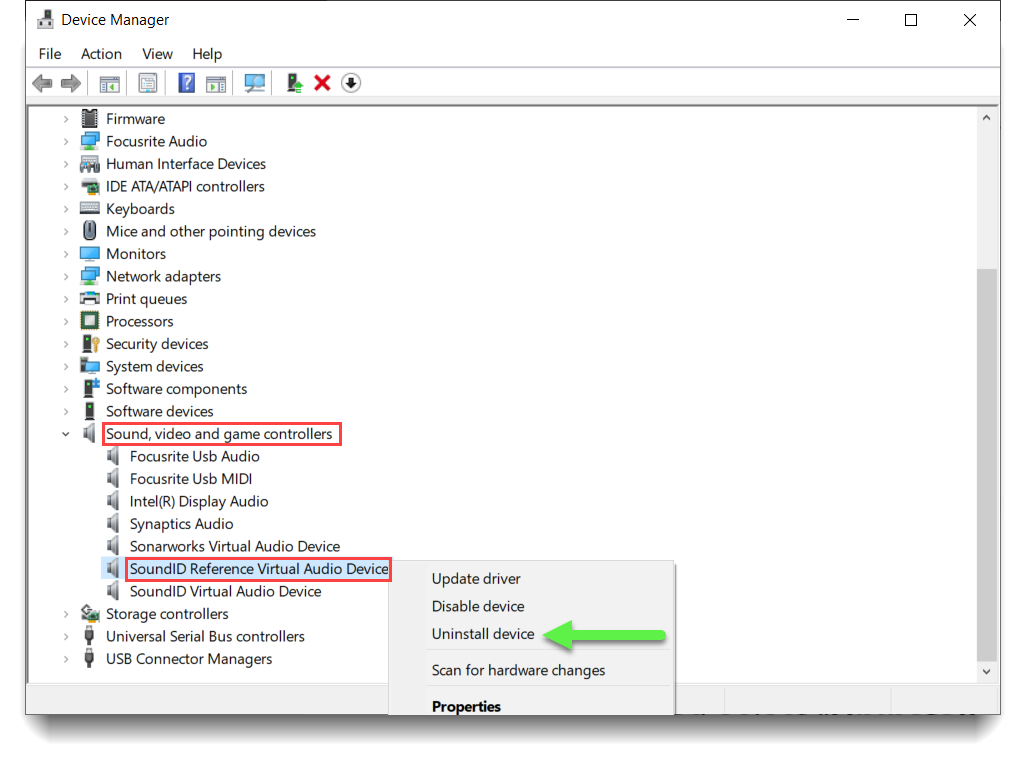Click the scrollbar up arrow
The height and width of the screenshot is (765, 1026).
click(987, 118)
